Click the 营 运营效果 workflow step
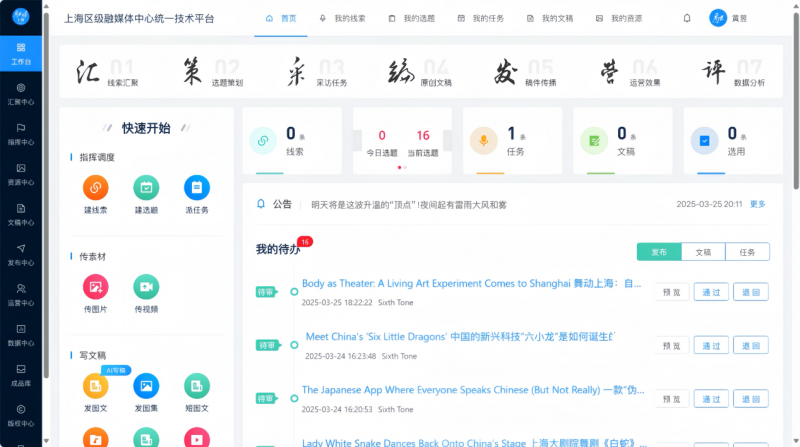Viewport: 800px width, 447px height. point(631,72)
